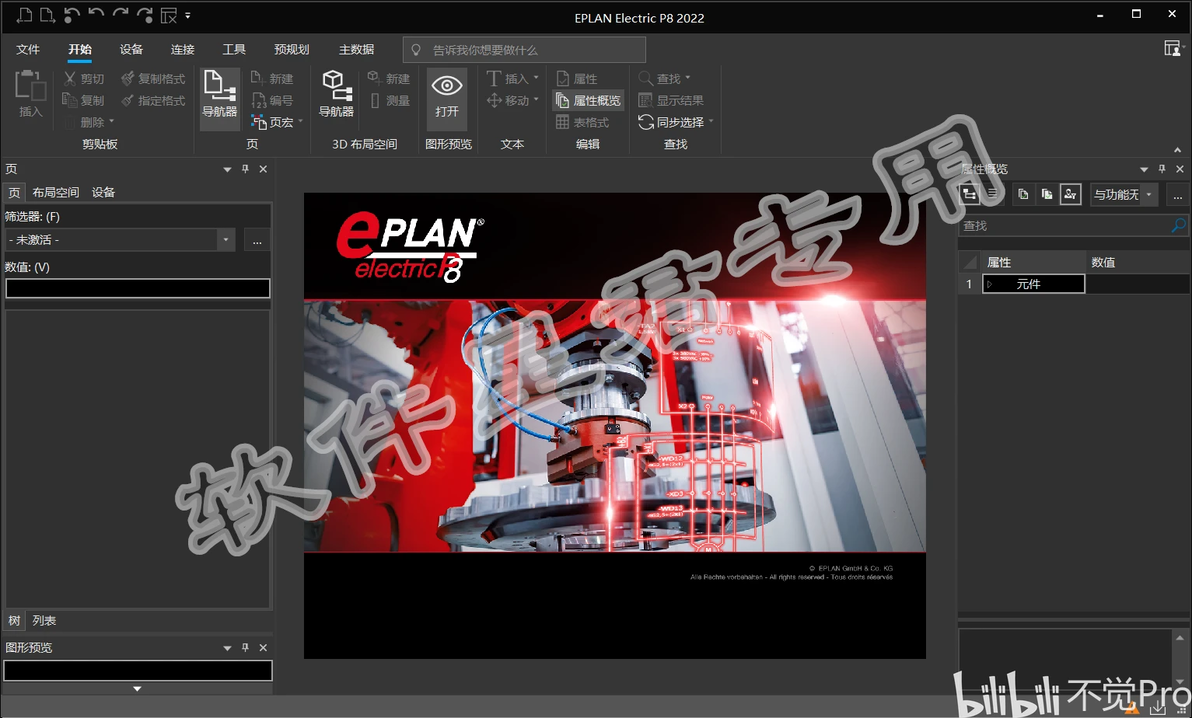Click the first copy-properties icon in 属性概览 toolbar
1192x718 pixels.
click(x=1023, y=195)
